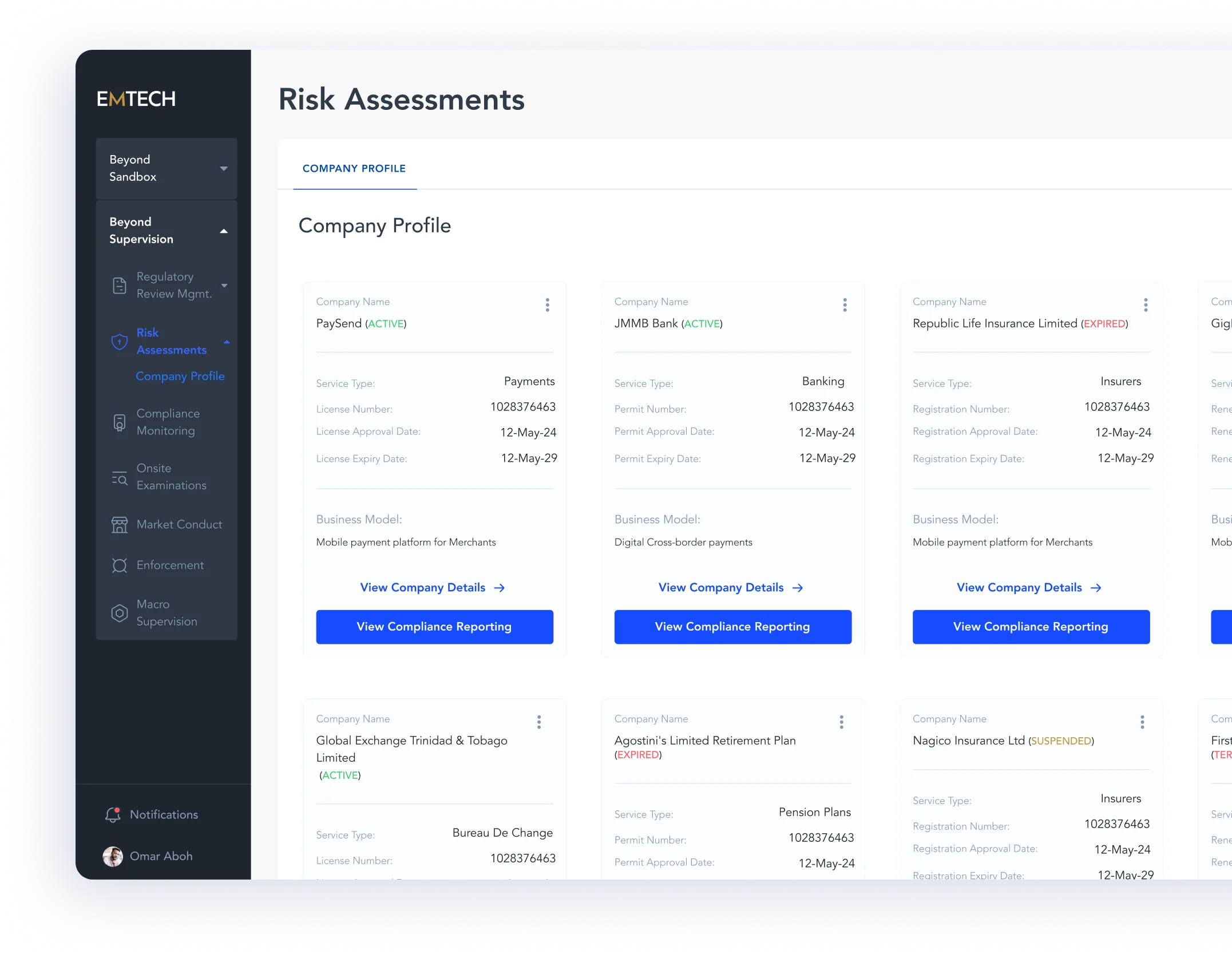1232x954 pixels.
Task: Open the Compliance Monitoring menu item
Action: pos(168,422)
